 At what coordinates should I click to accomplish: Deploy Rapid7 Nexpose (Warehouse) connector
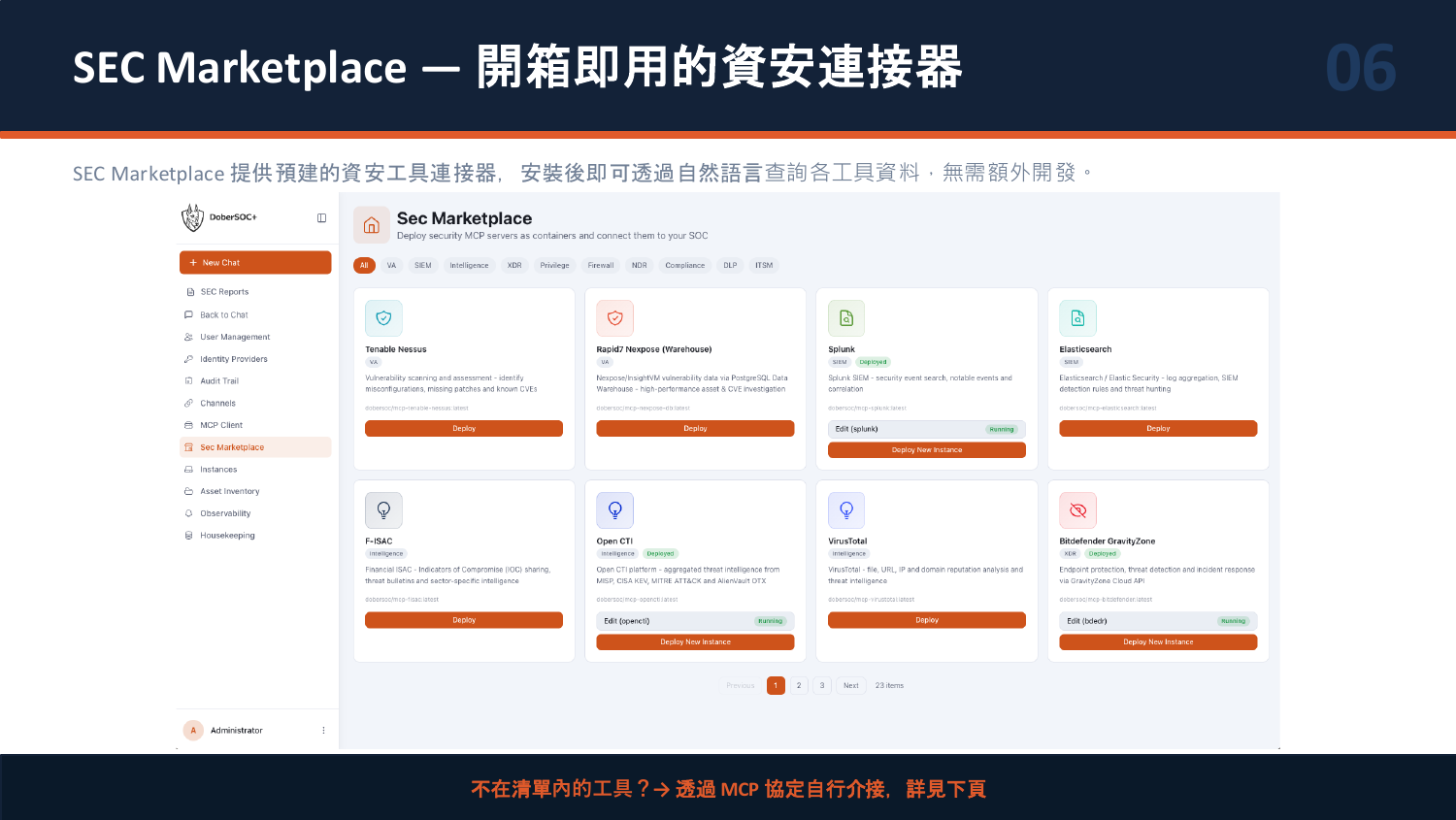[695, 428]
